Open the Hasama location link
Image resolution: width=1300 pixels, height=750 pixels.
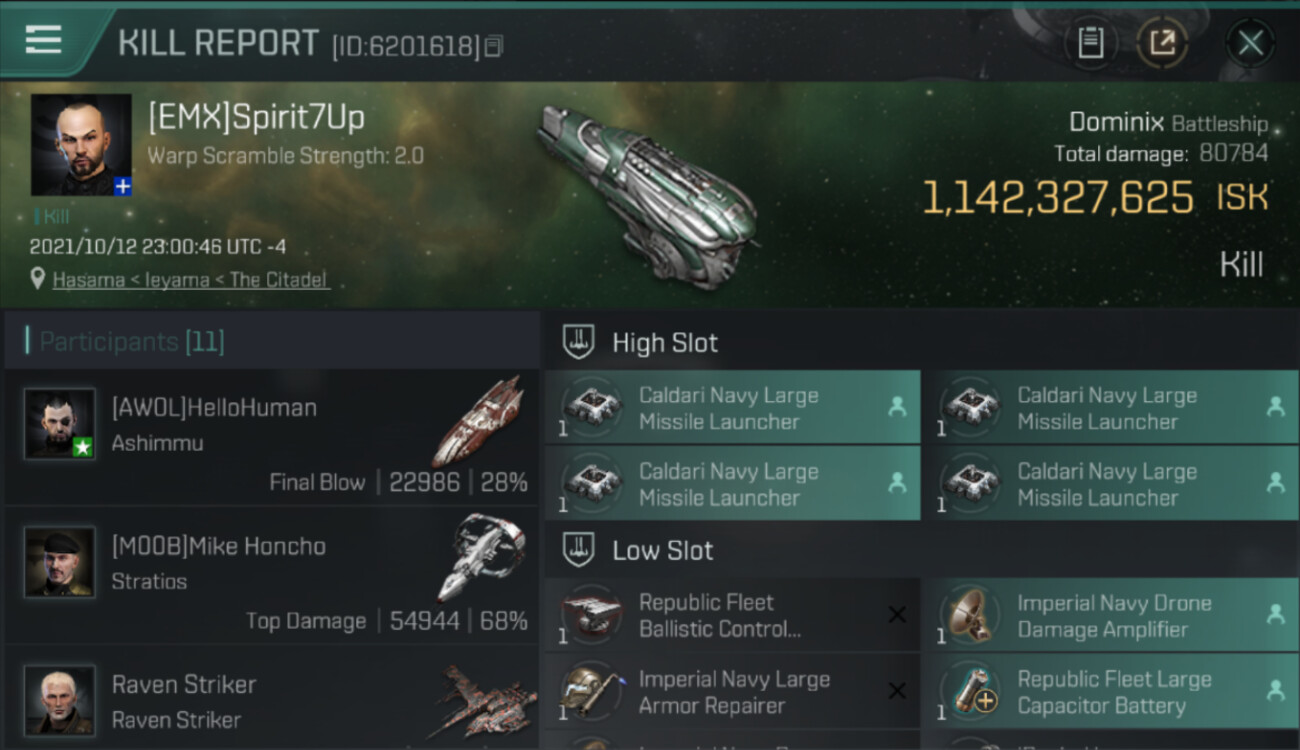click(190, 280)
